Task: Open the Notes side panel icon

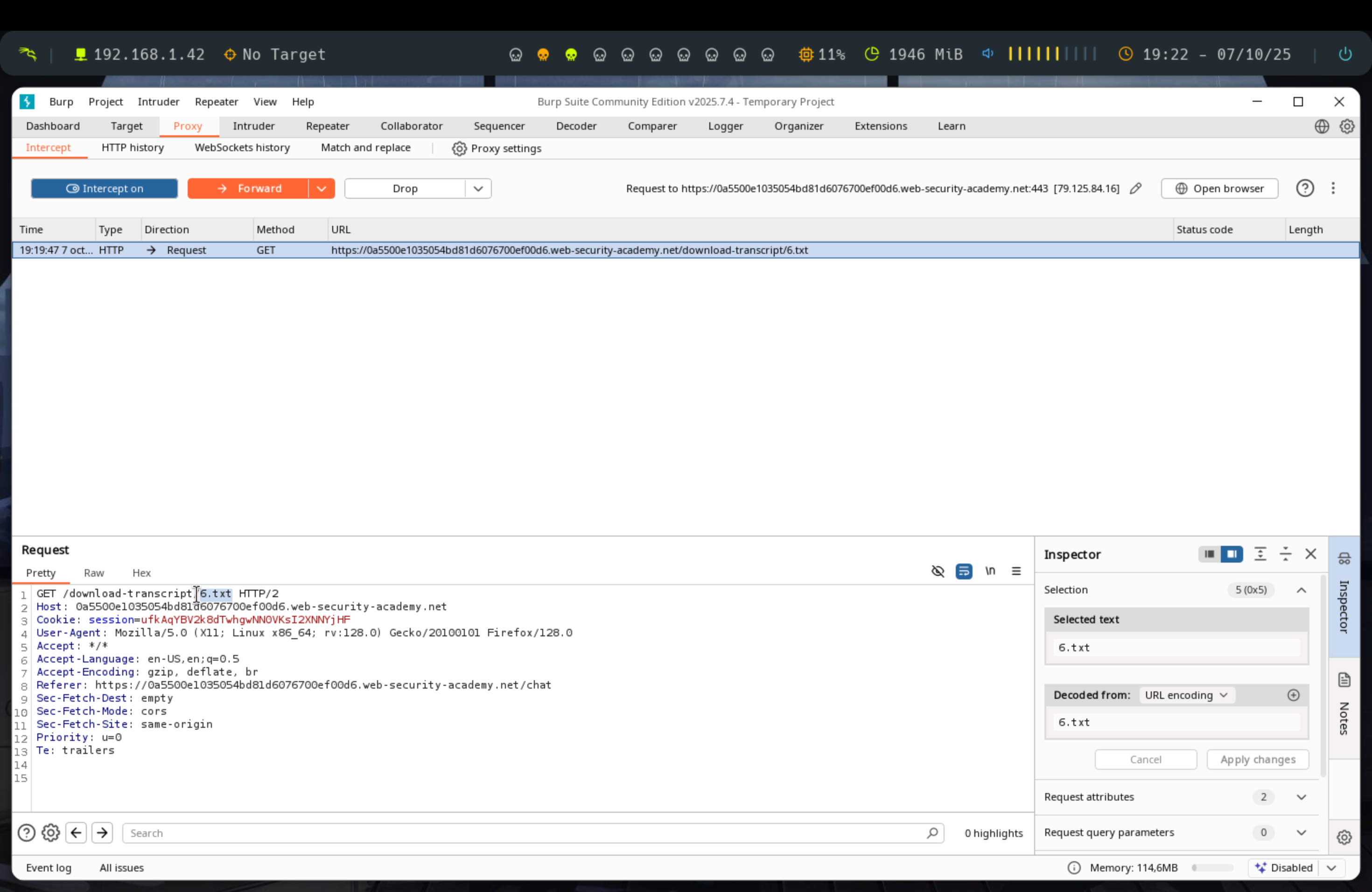Action: click(1344, 680)
